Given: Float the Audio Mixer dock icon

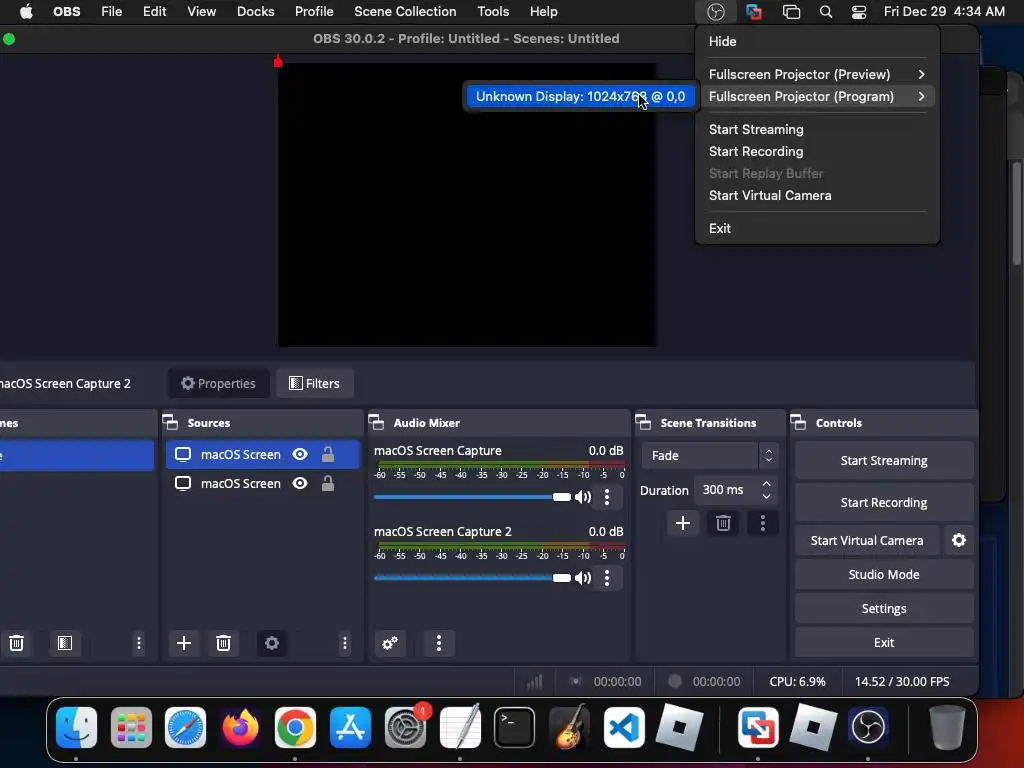Looking at the screenshot, I should coord(377,423).
